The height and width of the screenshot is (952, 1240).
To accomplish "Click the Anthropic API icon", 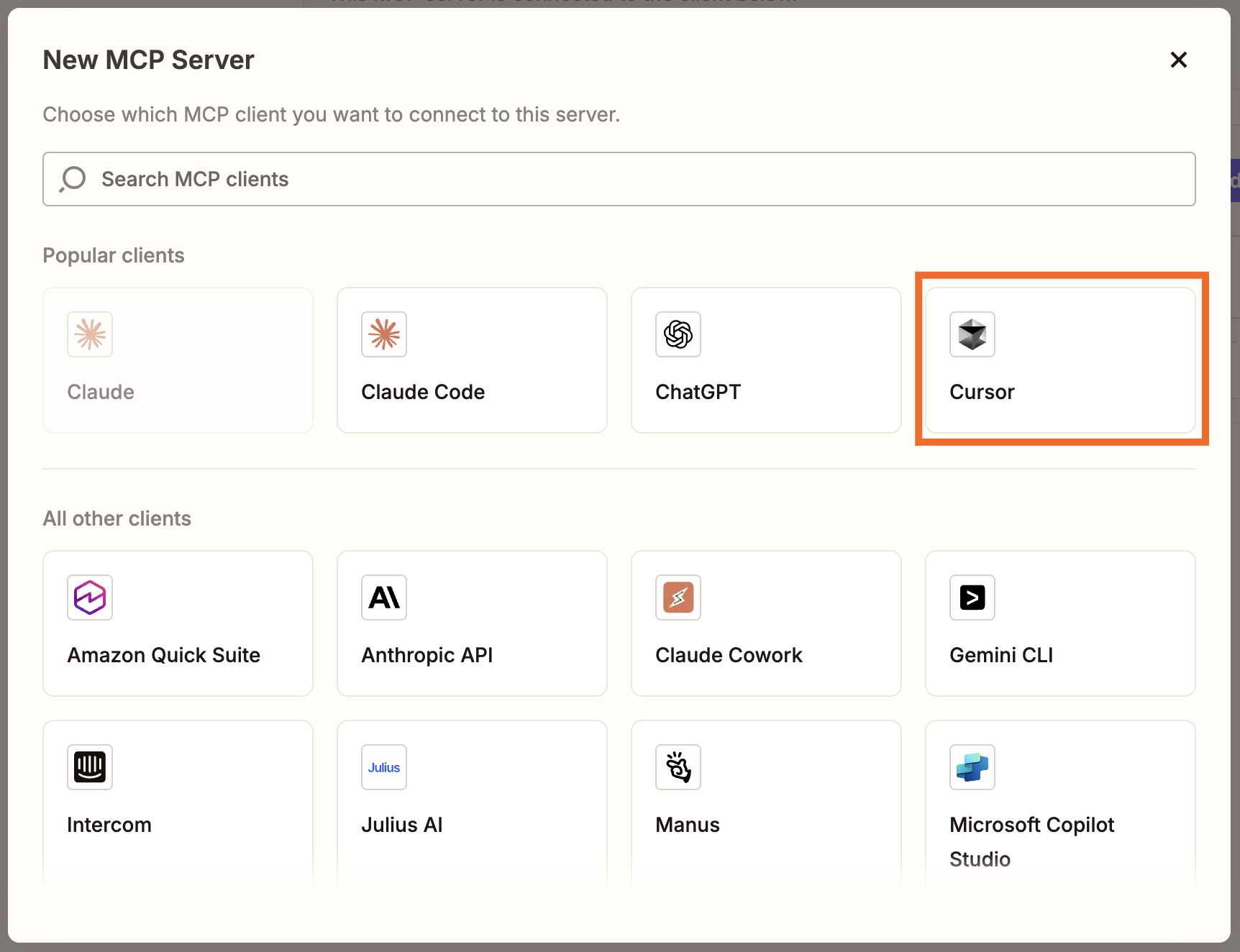I will (384, 598).
